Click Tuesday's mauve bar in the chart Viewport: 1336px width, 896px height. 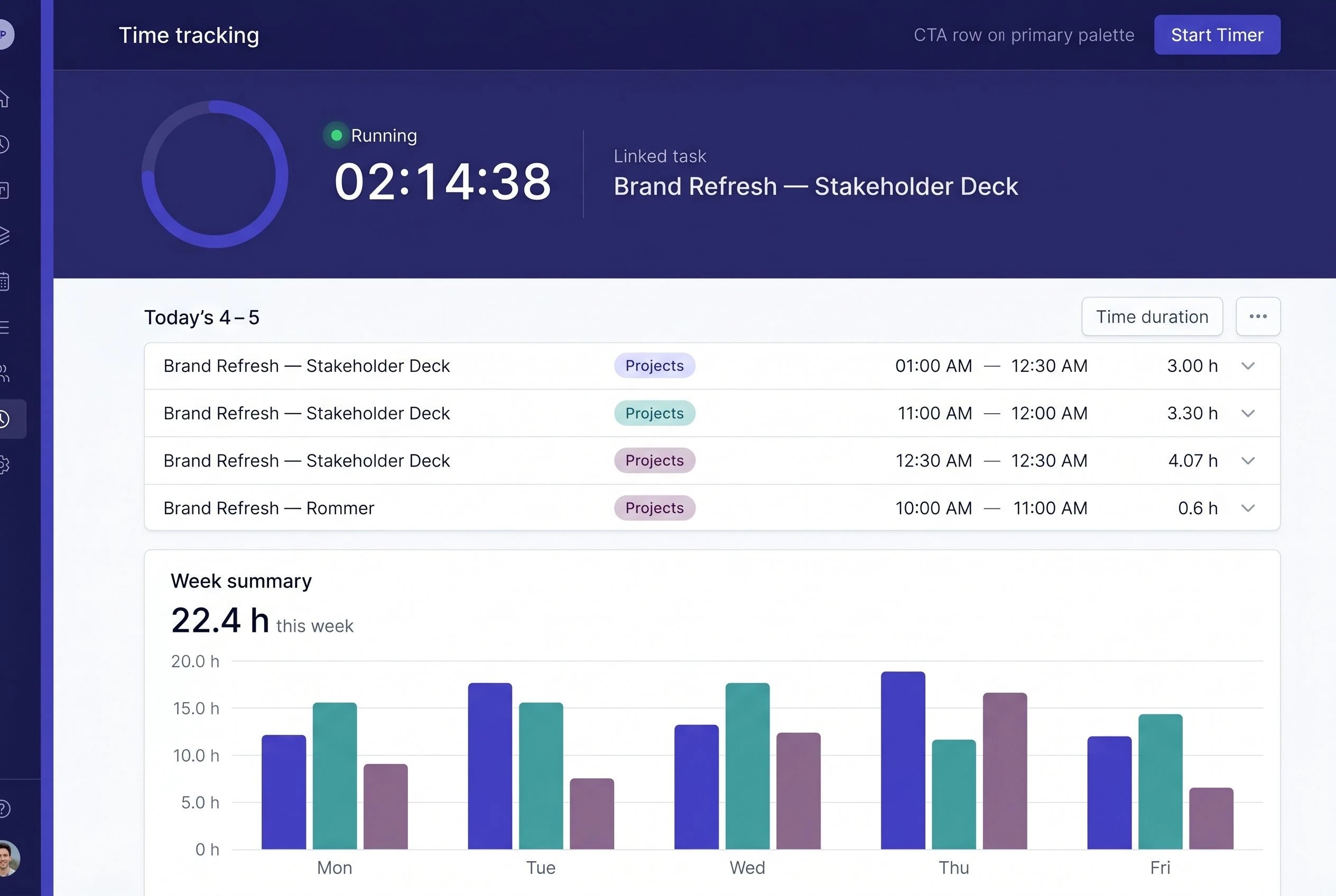592,814
